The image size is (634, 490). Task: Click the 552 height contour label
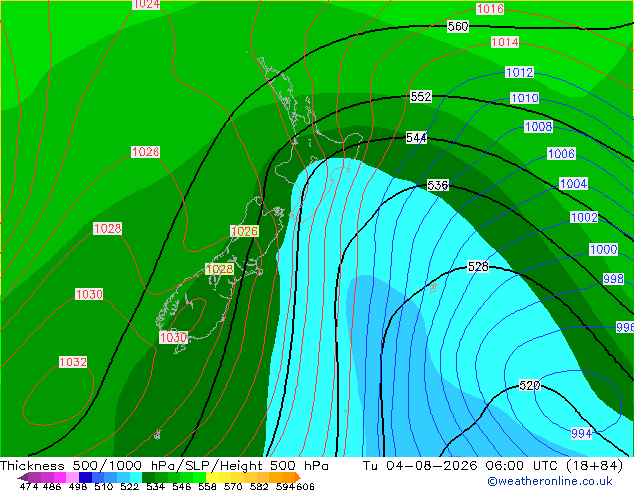click(421, 97)
